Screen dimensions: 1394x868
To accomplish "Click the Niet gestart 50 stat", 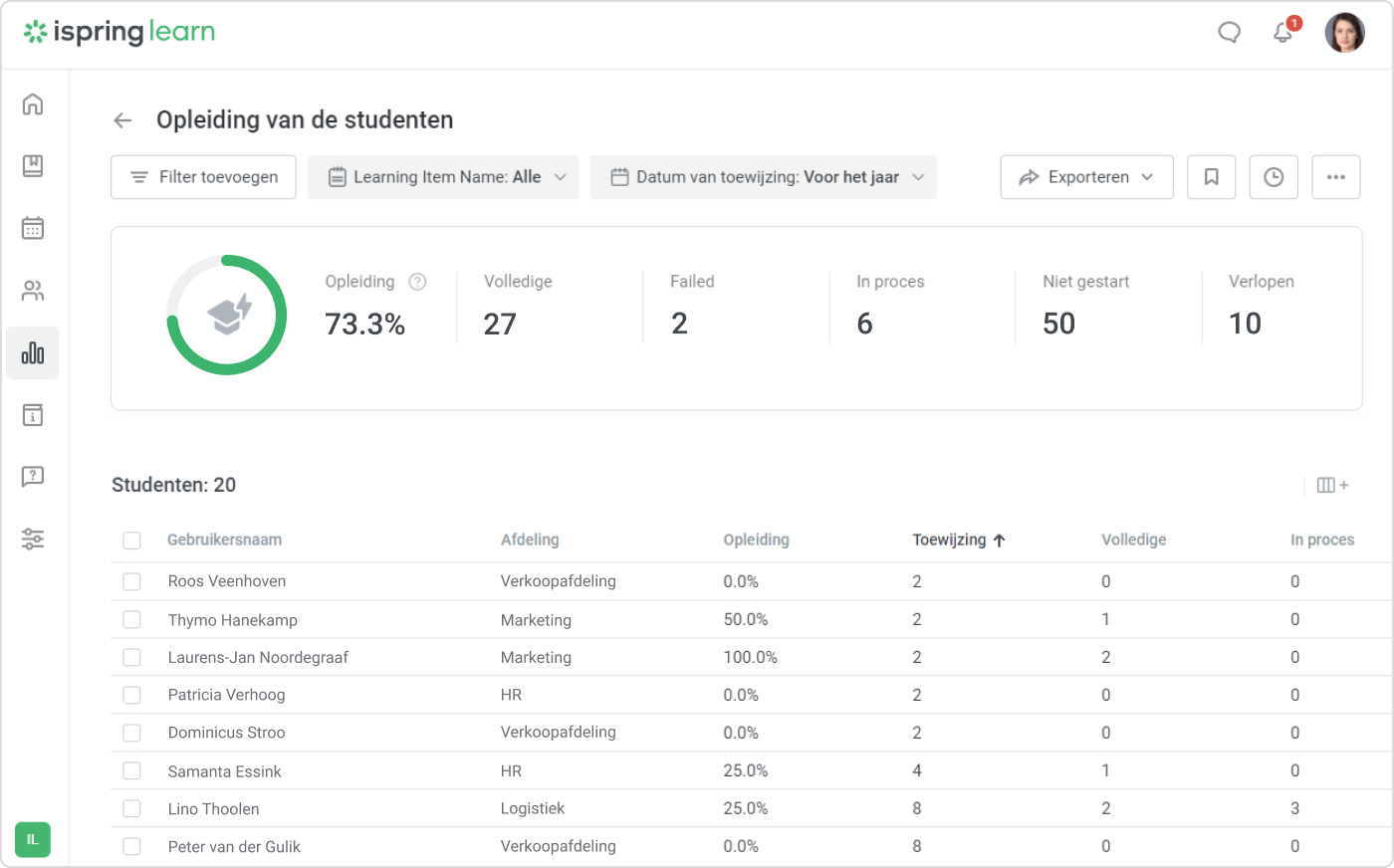I will (x=1085, y=305).
